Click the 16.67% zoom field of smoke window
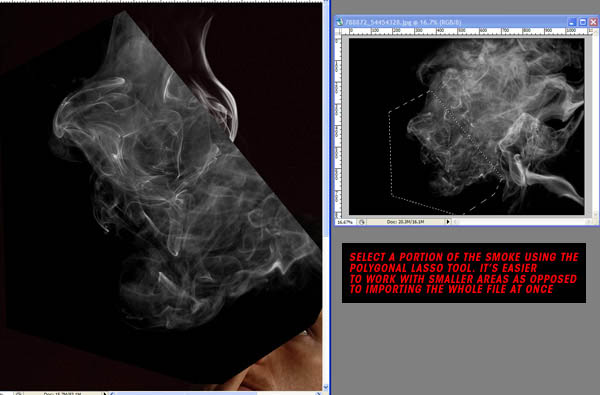 346,222
